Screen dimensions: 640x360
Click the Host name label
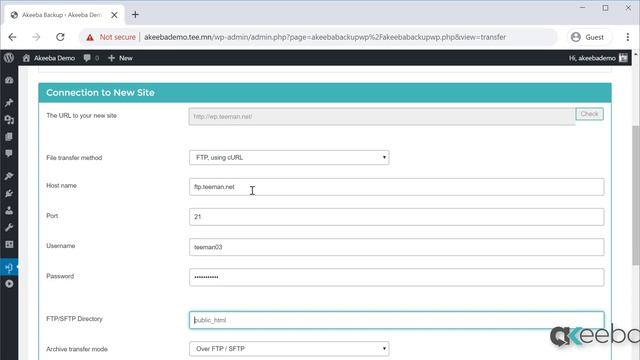61,185
